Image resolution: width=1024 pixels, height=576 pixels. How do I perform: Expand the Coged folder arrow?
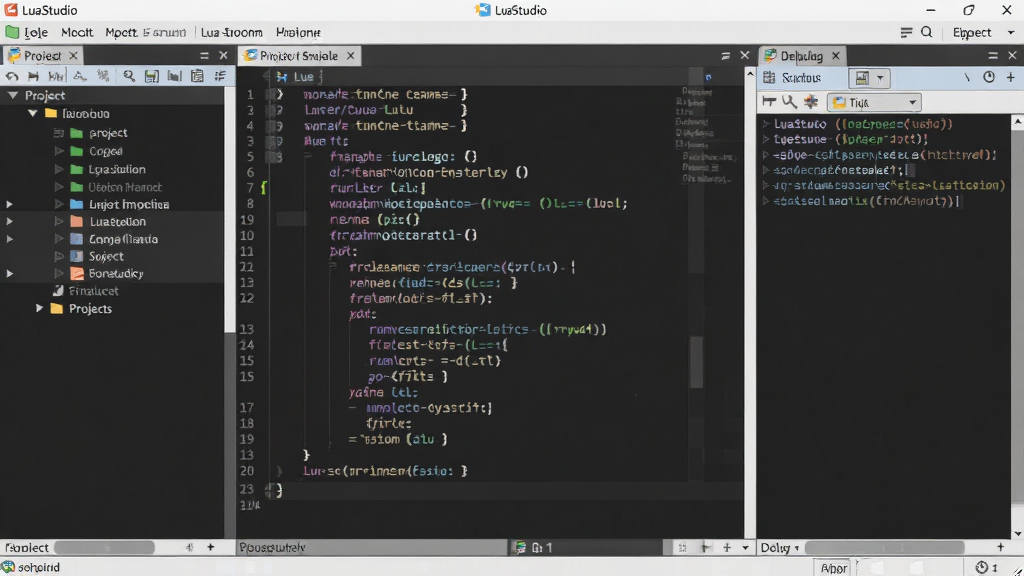click(x=59, y=151)
